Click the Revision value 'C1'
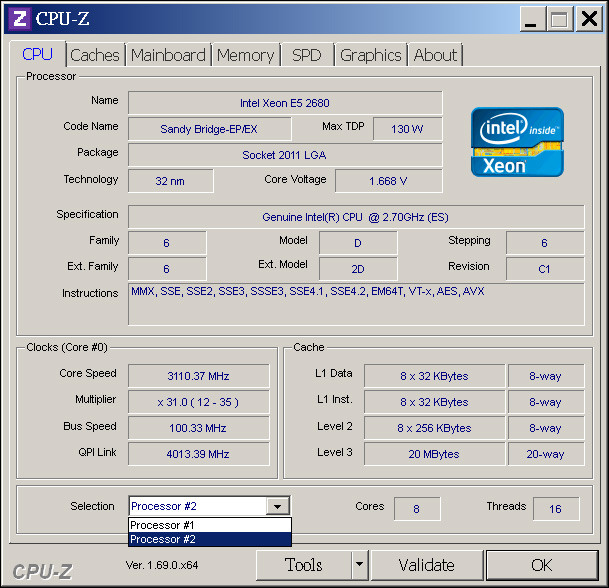The height and width of the screenshot is (588, 609). (545, 269)
